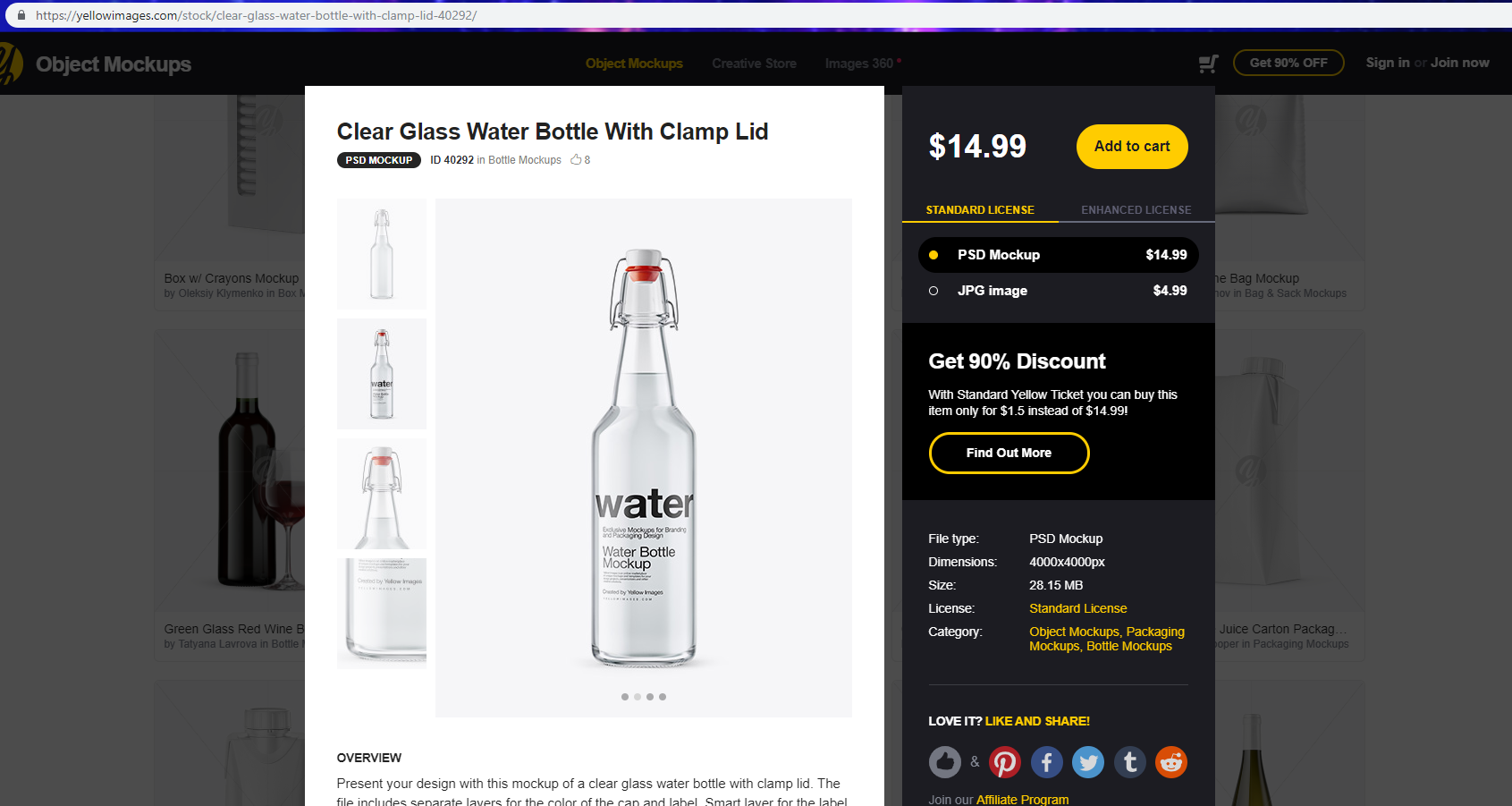Open the Affiliate Program link

1022,799
